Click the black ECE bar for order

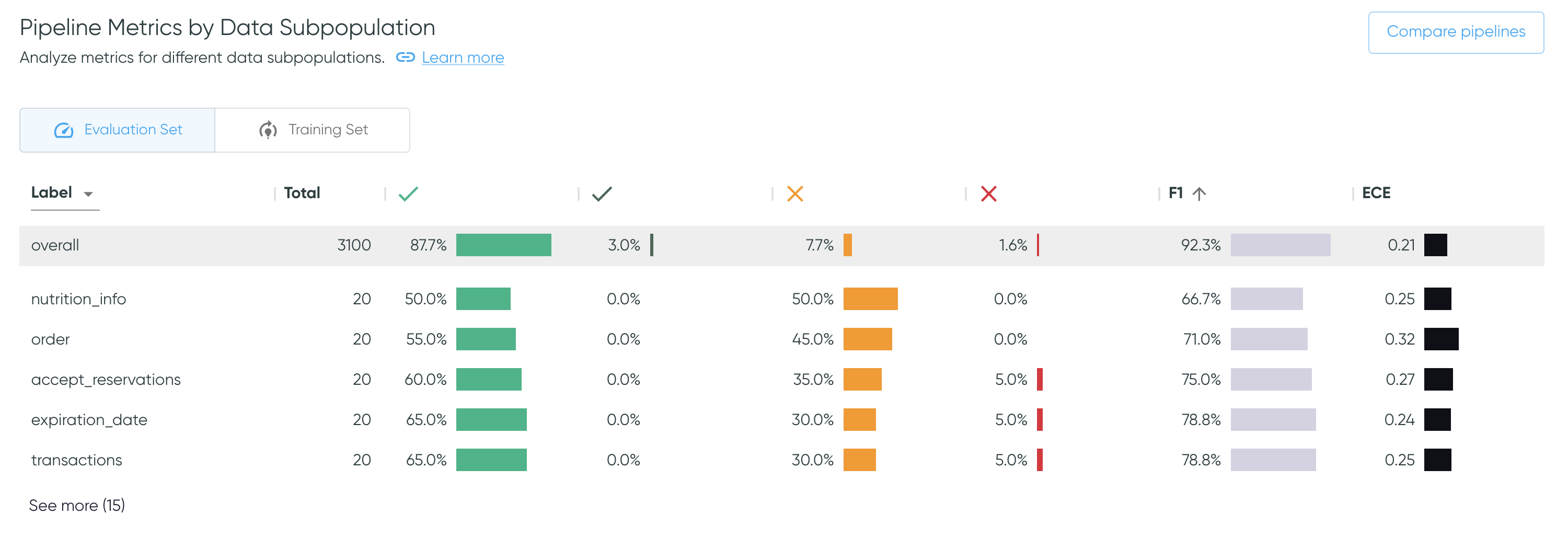click(1441, 339)
